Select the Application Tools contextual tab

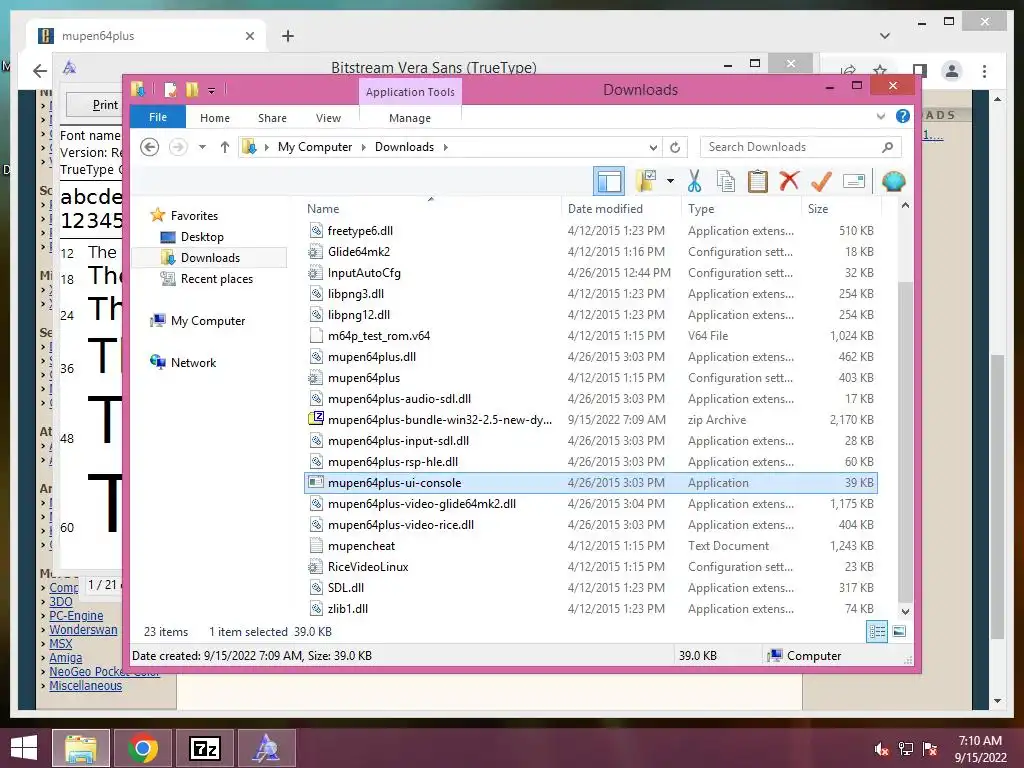[x=410, y=92]
